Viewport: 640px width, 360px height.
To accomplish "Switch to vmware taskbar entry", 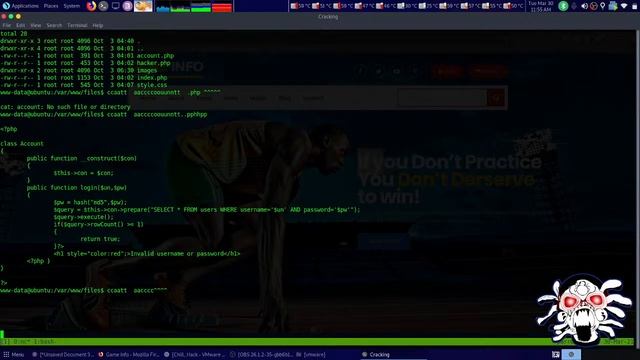I will pos(310,355).
